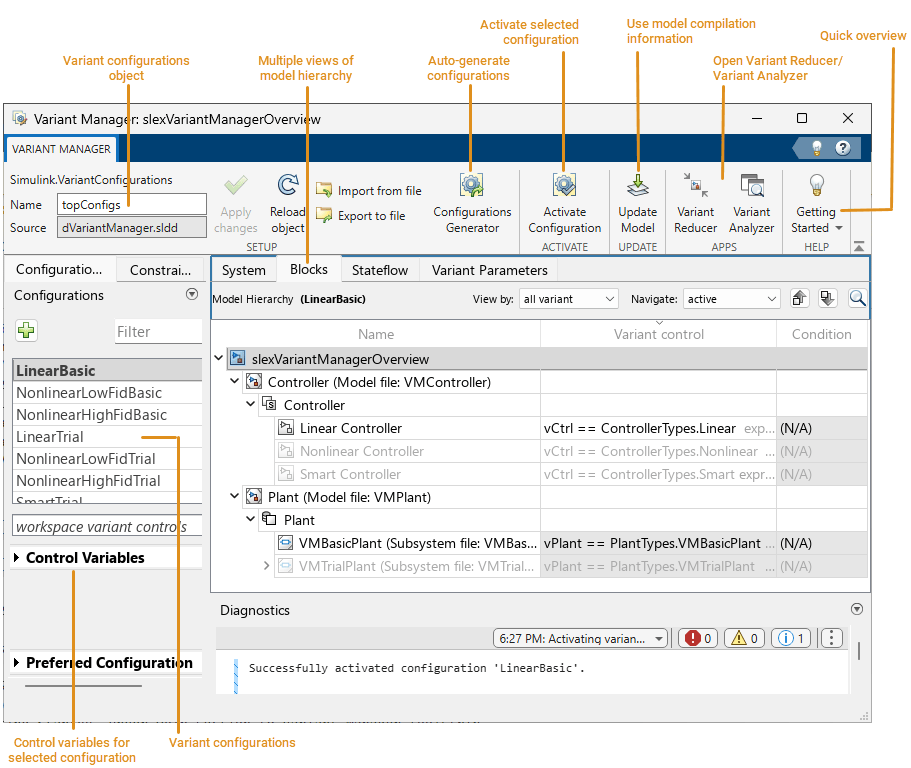This screenshot has height=768, width=911.
Task: Click Update Model icon
Action: pos(637,185)
